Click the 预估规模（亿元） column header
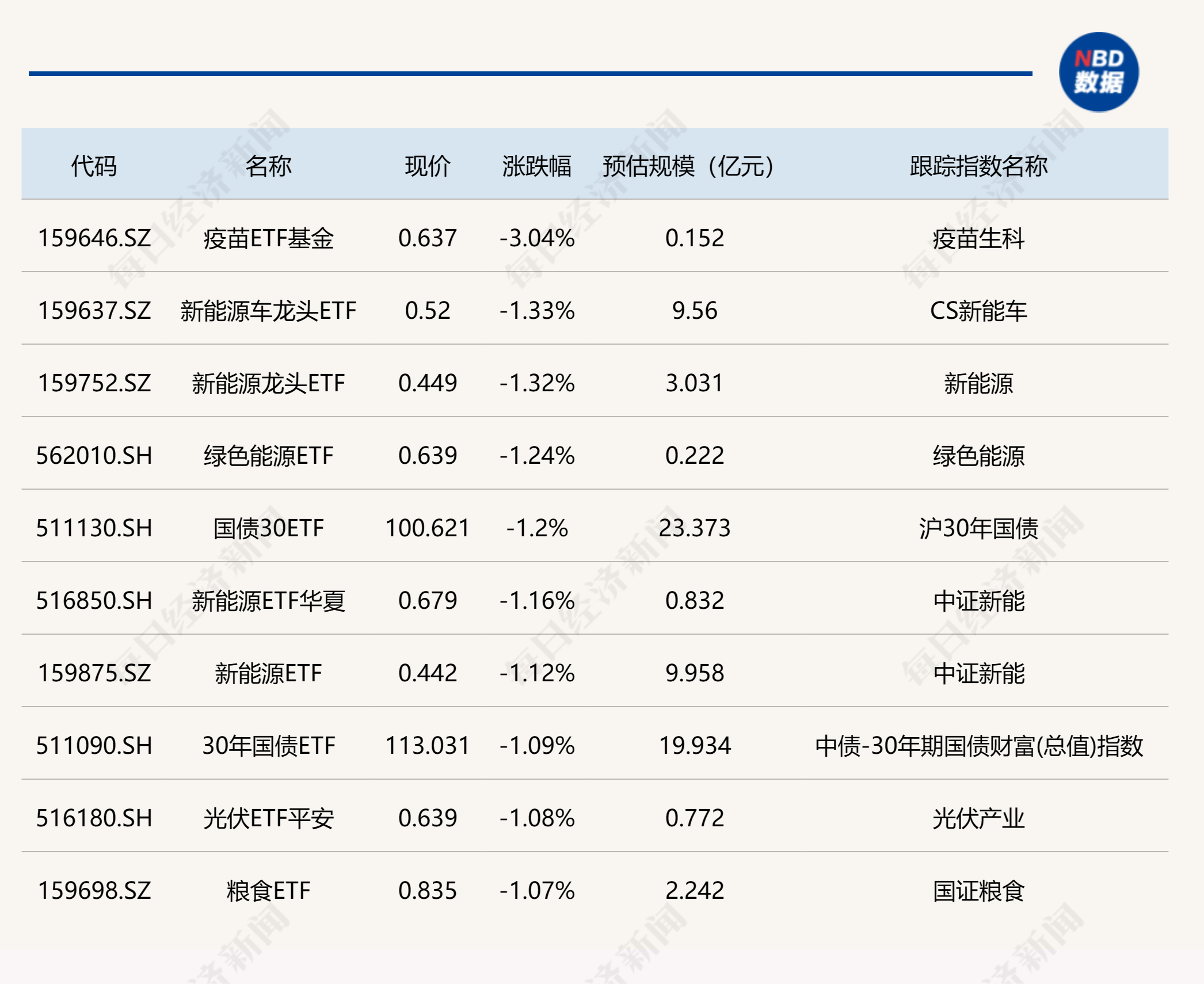This screenshot has height=984, width=1204. [x=688, y=166]
